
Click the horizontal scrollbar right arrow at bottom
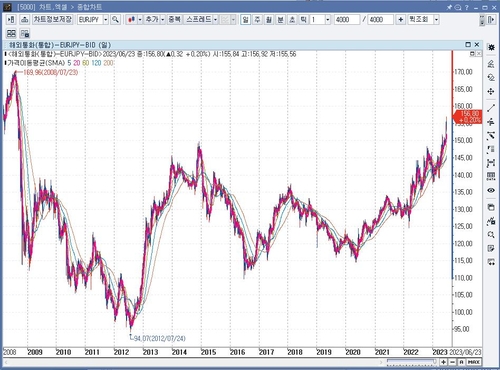pos(381,362)
